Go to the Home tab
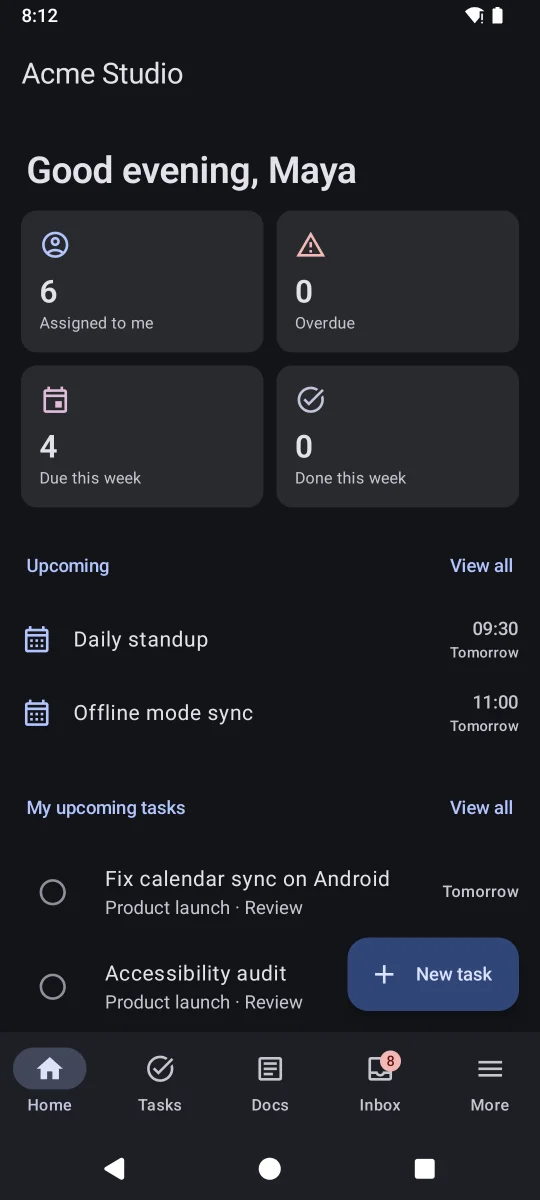The image size is (540, 1200). point(50,1081)
